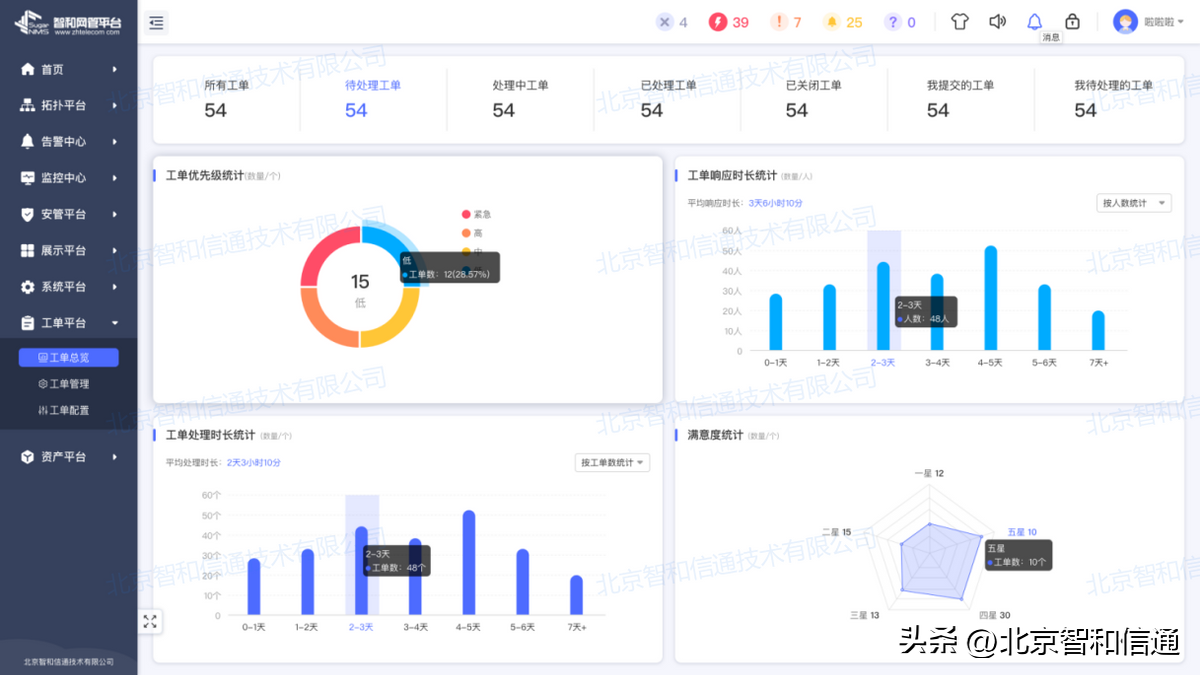Open the lock icon in top bar
The image size is (1200, 675).
tap(1072, 21)
